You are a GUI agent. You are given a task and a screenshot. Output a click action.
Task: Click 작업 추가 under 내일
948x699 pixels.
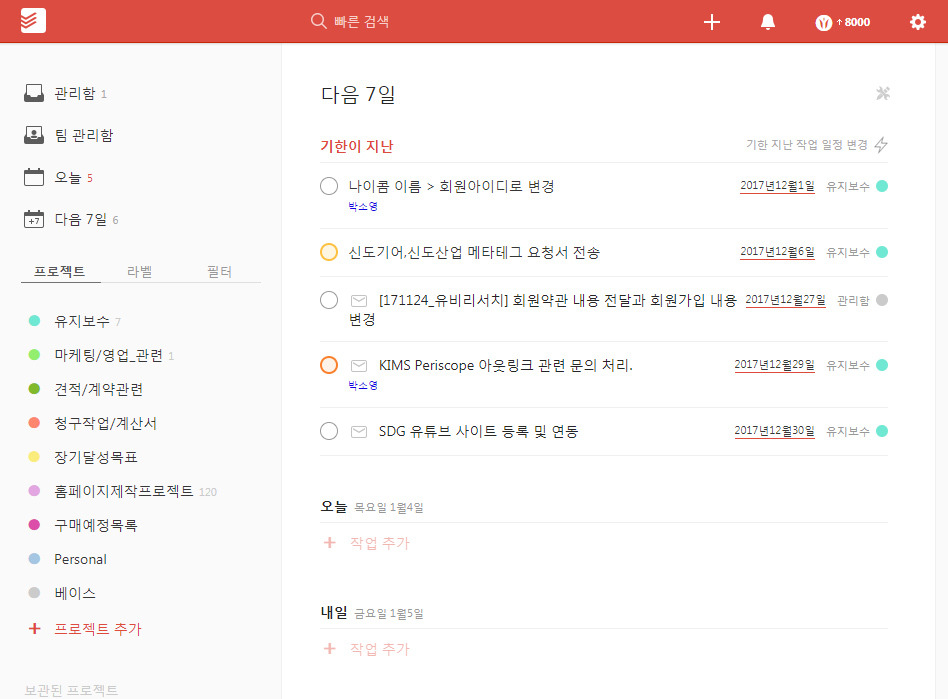(x=380, y=649)
